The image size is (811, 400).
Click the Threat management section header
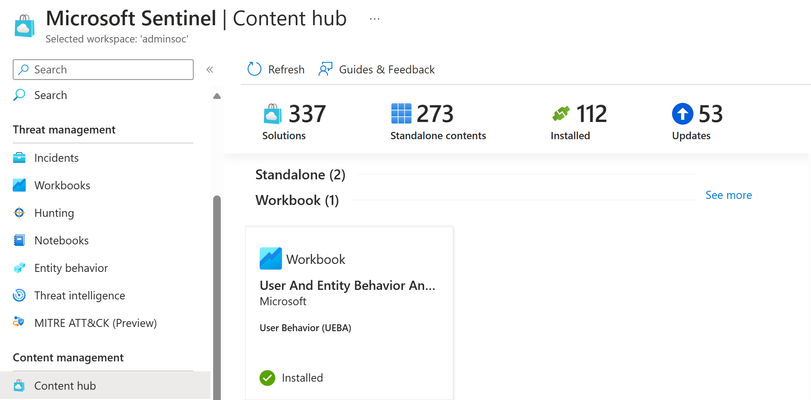(64, 129)
